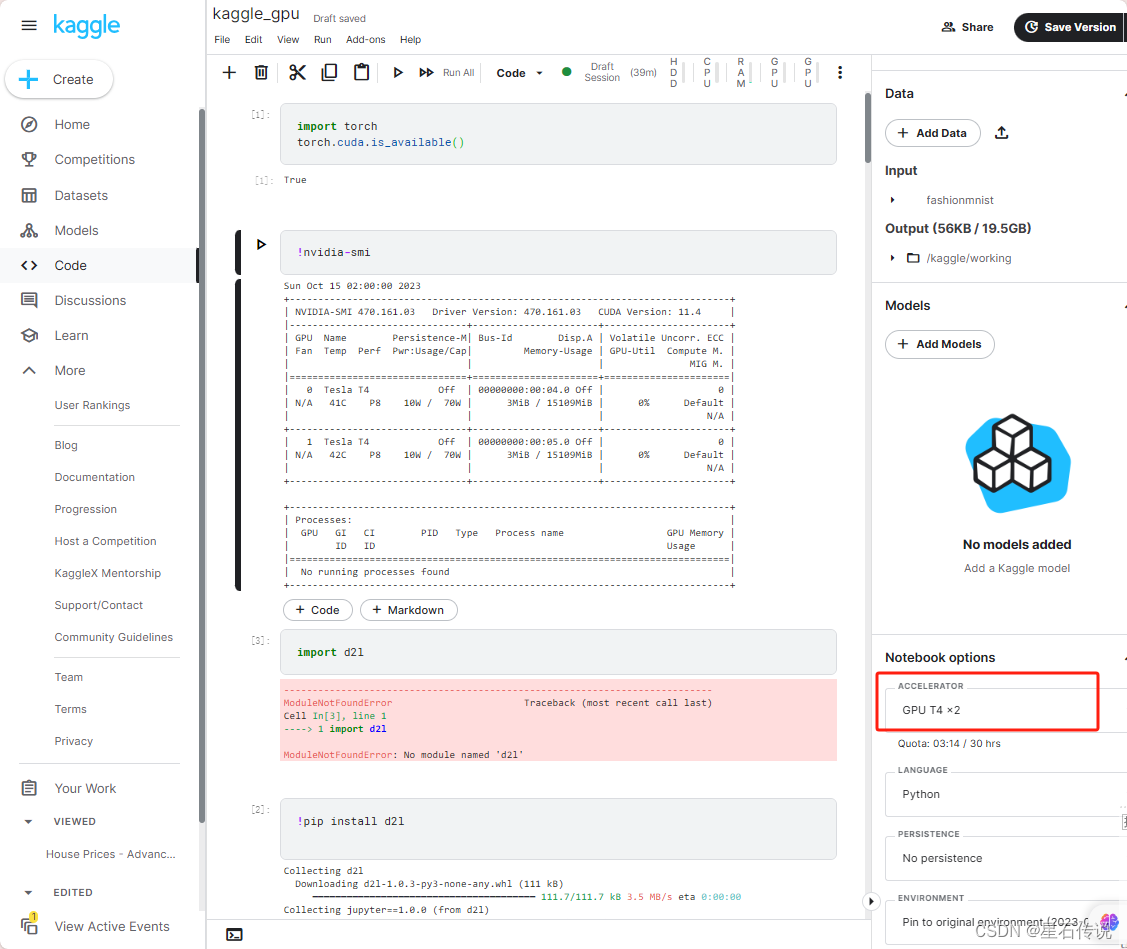The width and height of the screenshot is (1127, 949).
Task: Open Your Work in sidebar
Action: tap(85, 789)
